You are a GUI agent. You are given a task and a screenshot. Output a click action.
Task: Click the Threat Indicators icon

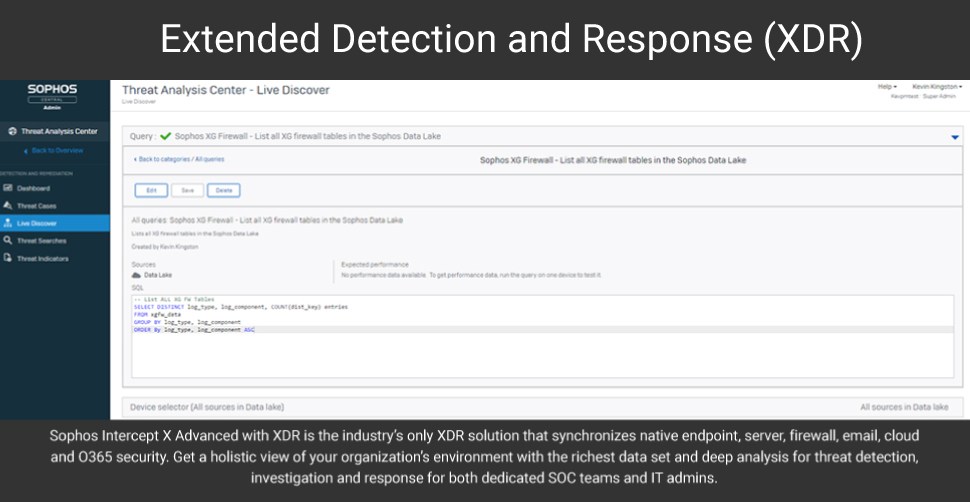(7, 258)
